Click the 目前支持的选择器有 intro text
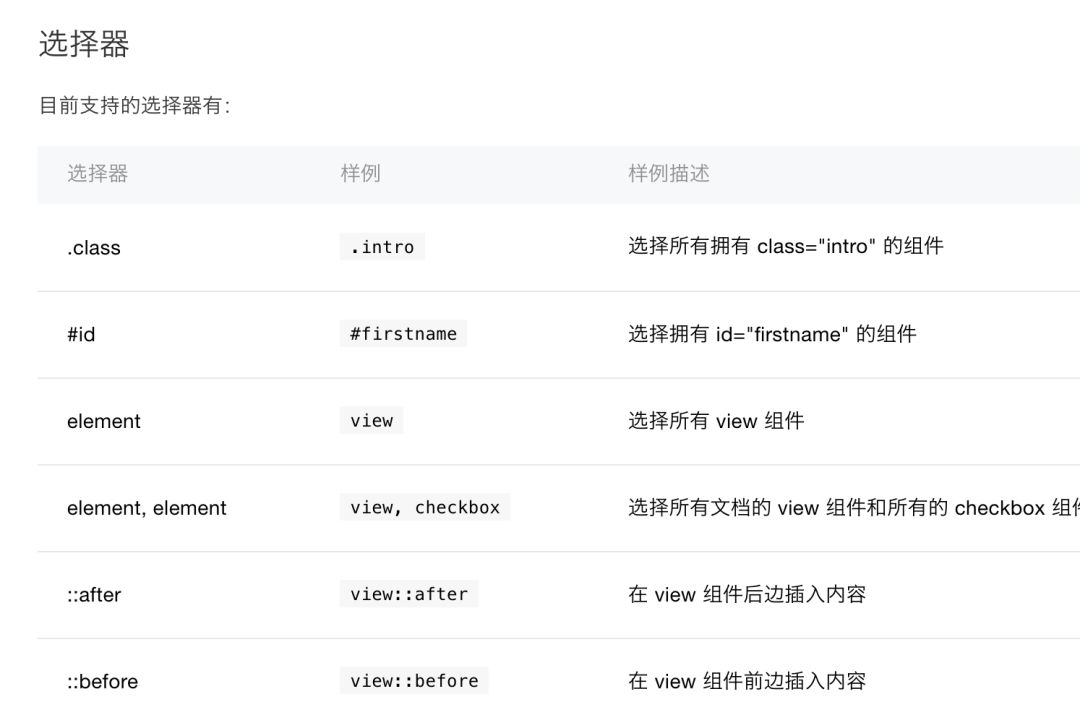The width and height of the screenshot is (1080, 723). 135,105
